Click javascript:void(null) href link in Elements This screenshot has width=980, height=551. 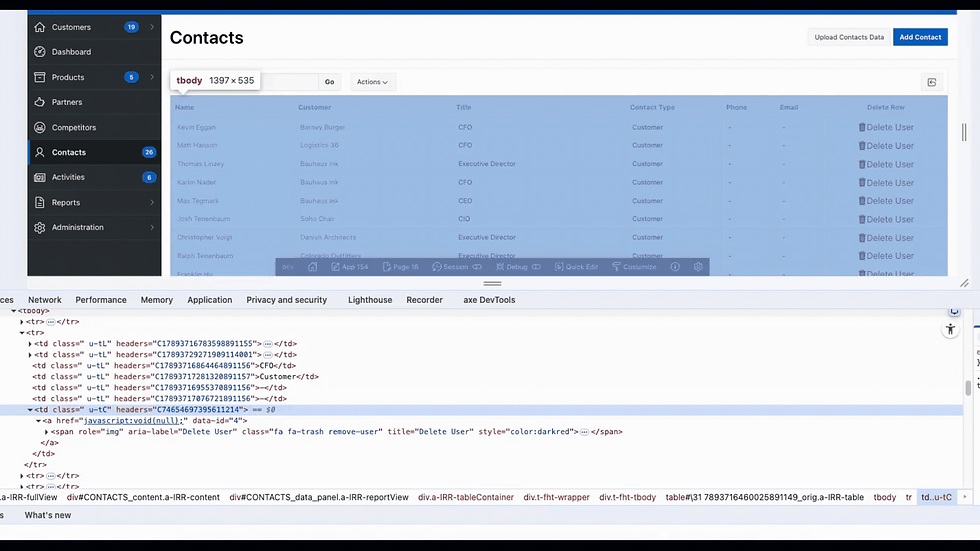pyautogui.click(x=134, y=421)
